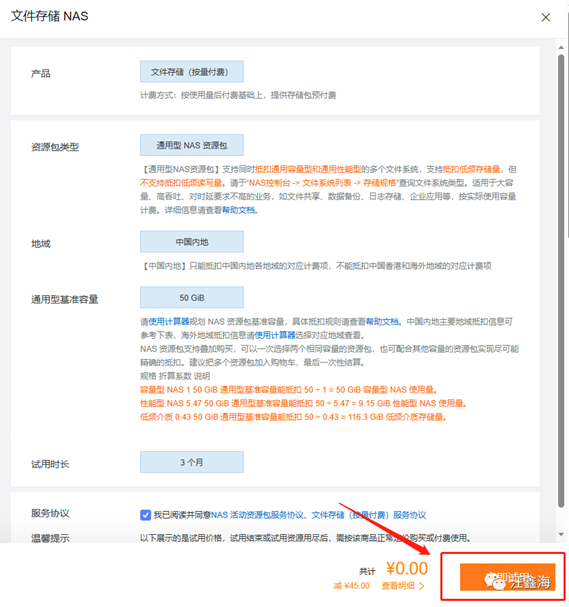Open 帮助文档 link in capacity description
Viewport: 569px width, 607px height.
(382, 321)
